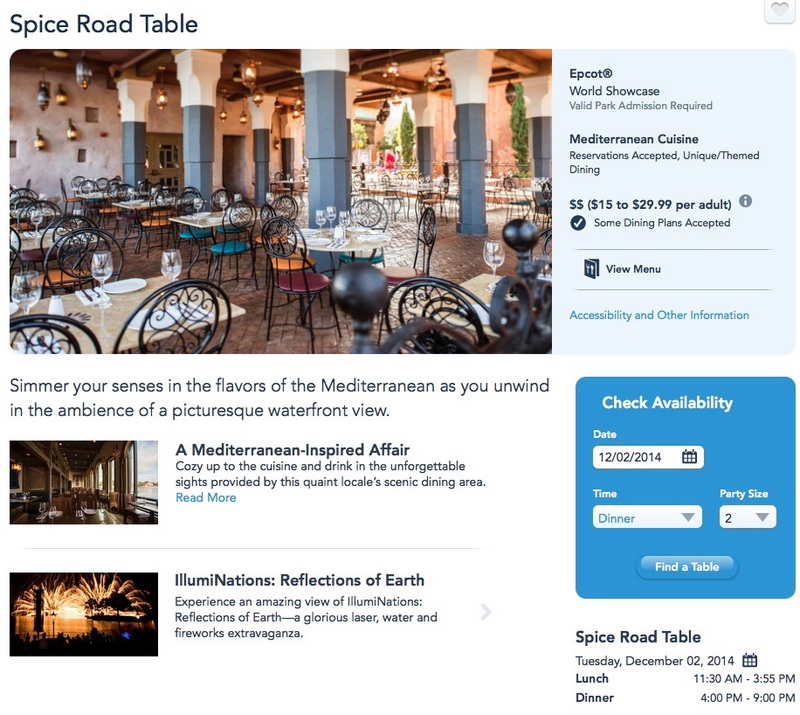
Task: Open the IllumiNations fireworks thumbnail
Action: coord(84,614)
